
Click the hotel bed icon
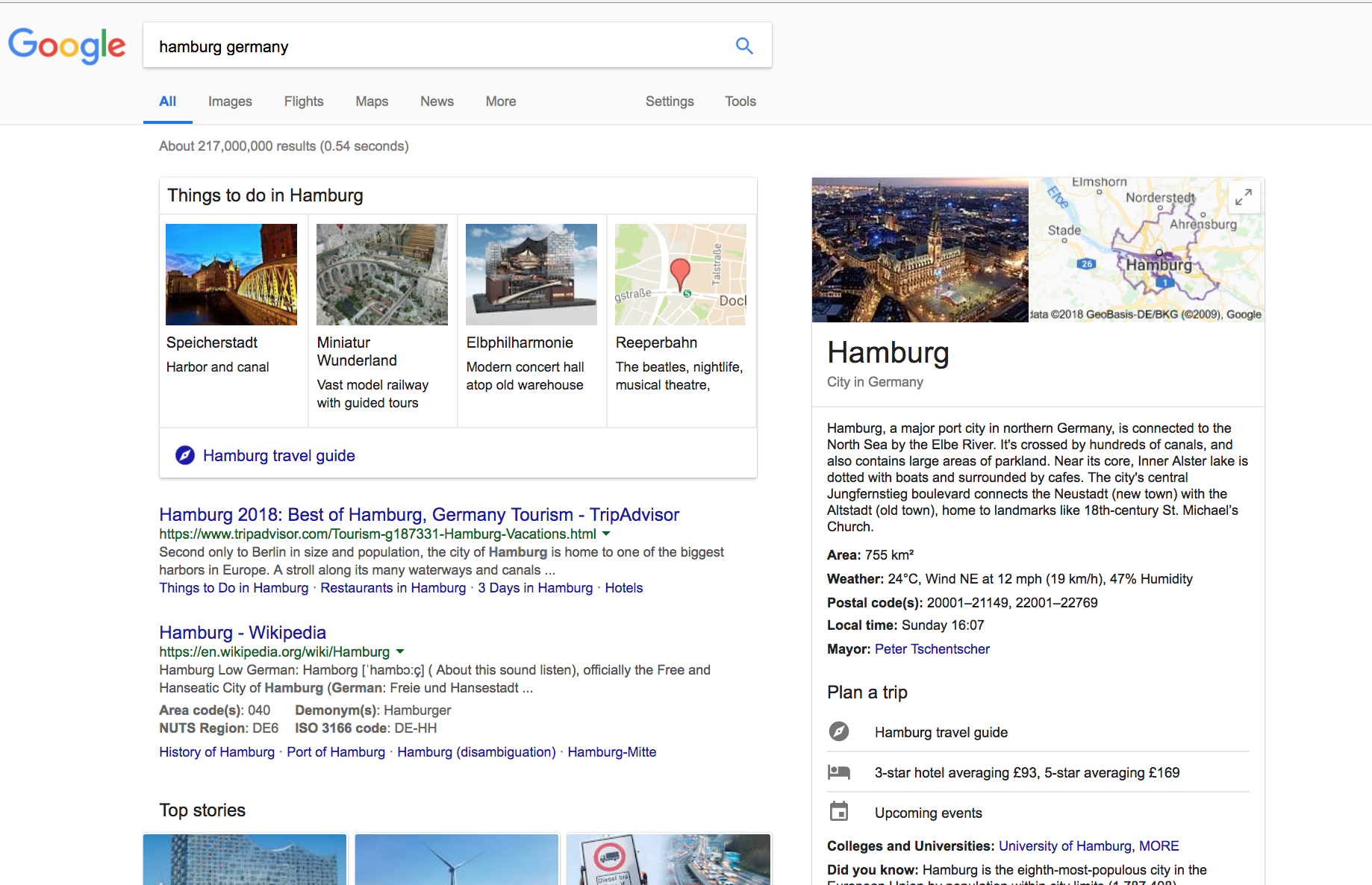tap(839, 772)
